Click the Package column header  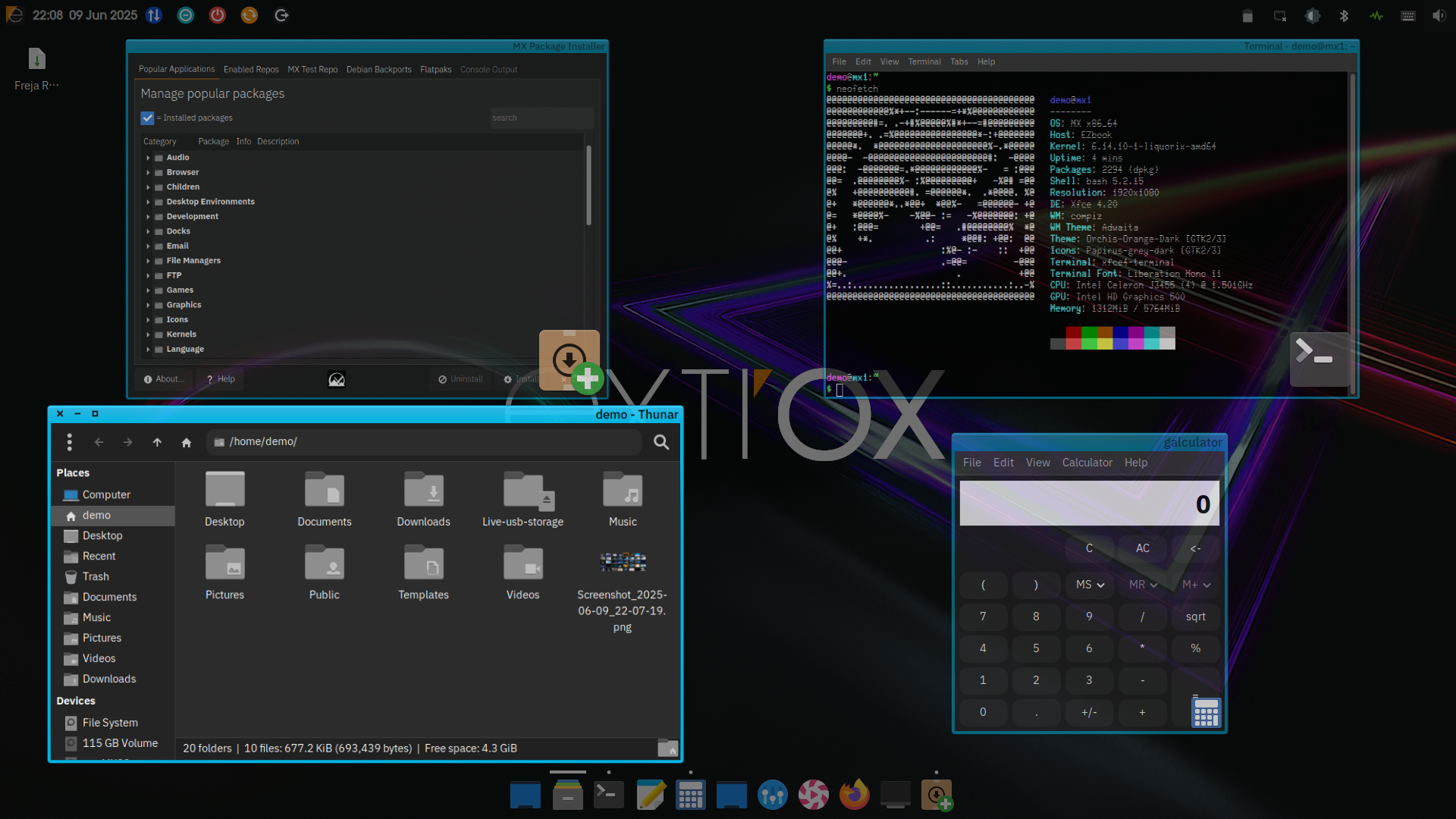pos(213,142)
